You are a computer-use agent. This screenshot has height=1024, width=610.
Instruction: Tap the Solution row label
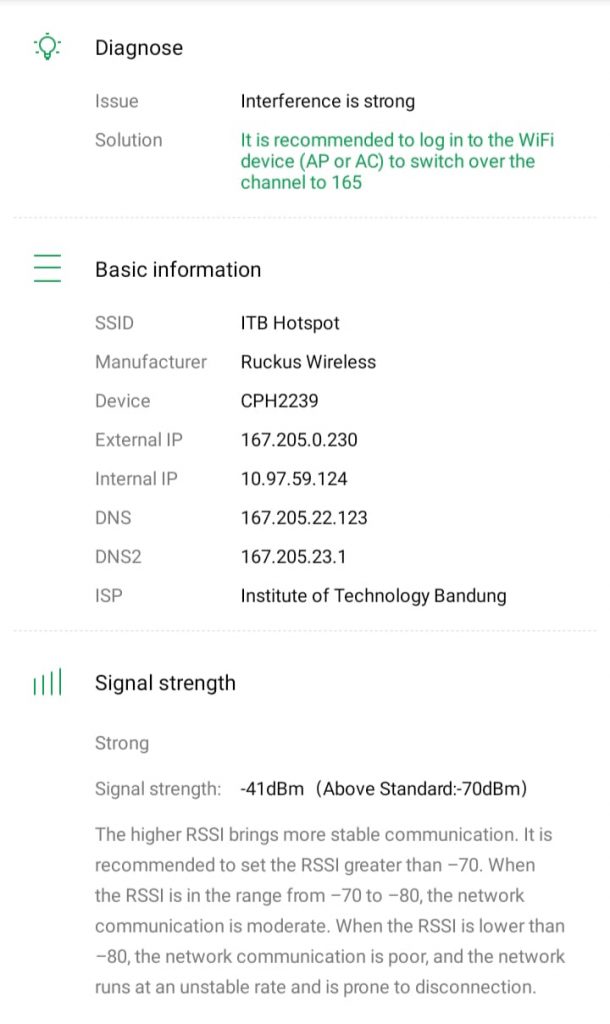[128, 140]
